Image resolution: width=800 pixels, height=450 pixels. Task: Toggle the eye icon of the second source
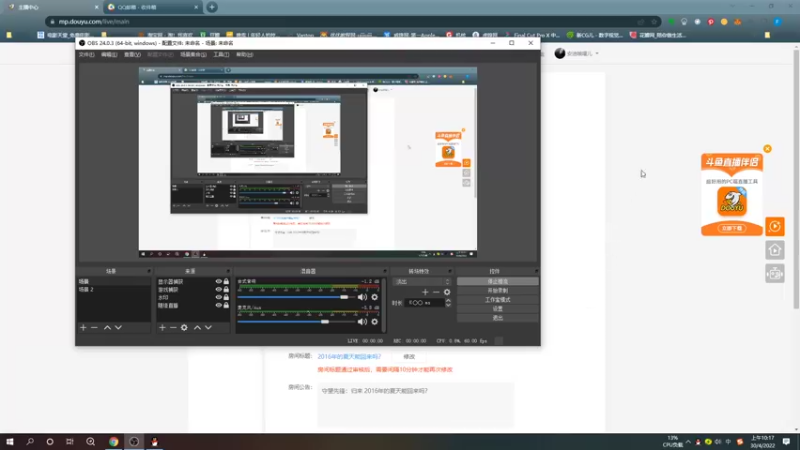click(x=218, y=289)
